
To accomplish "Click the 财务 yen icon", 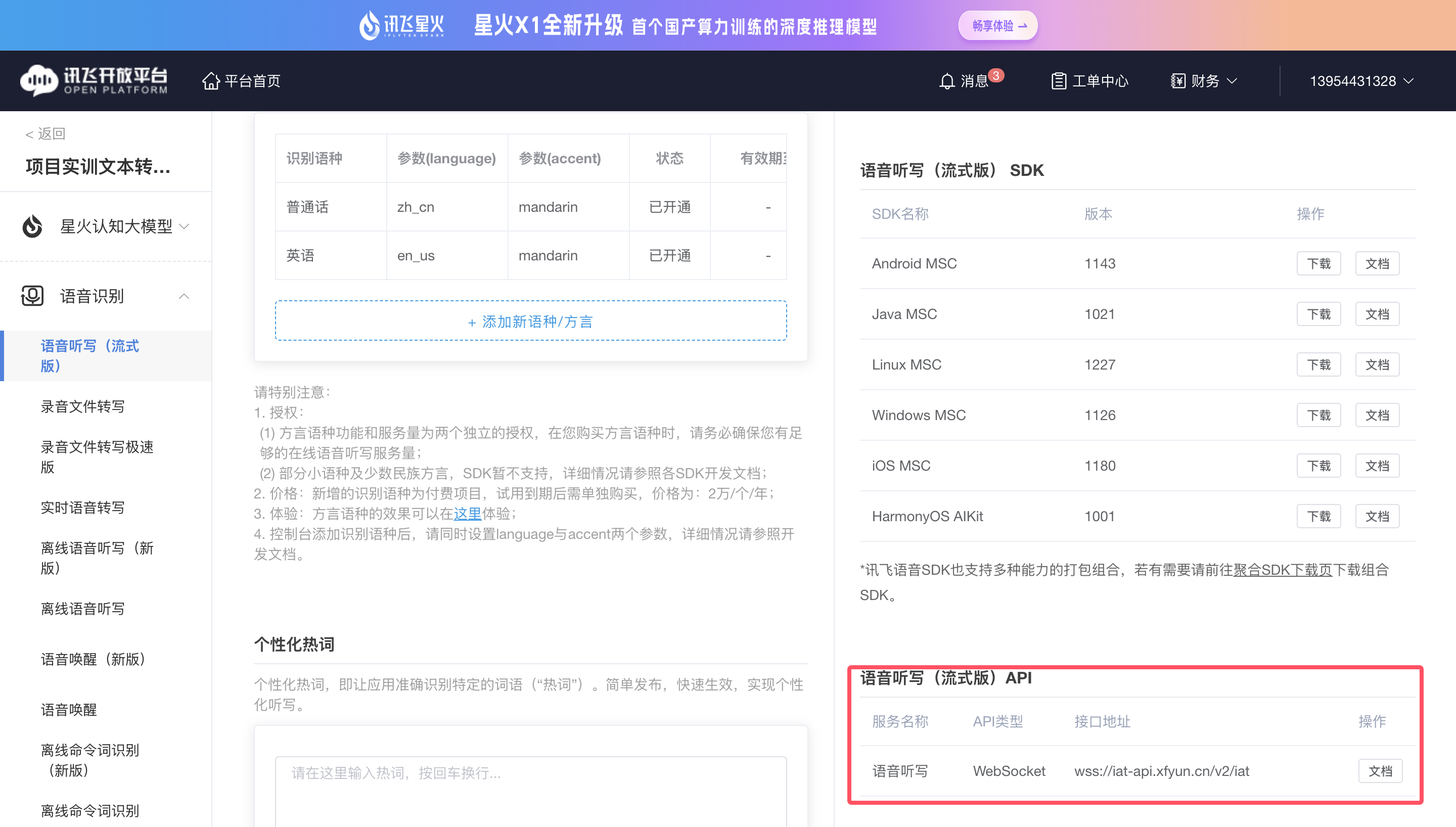I will coord(1178,81).
